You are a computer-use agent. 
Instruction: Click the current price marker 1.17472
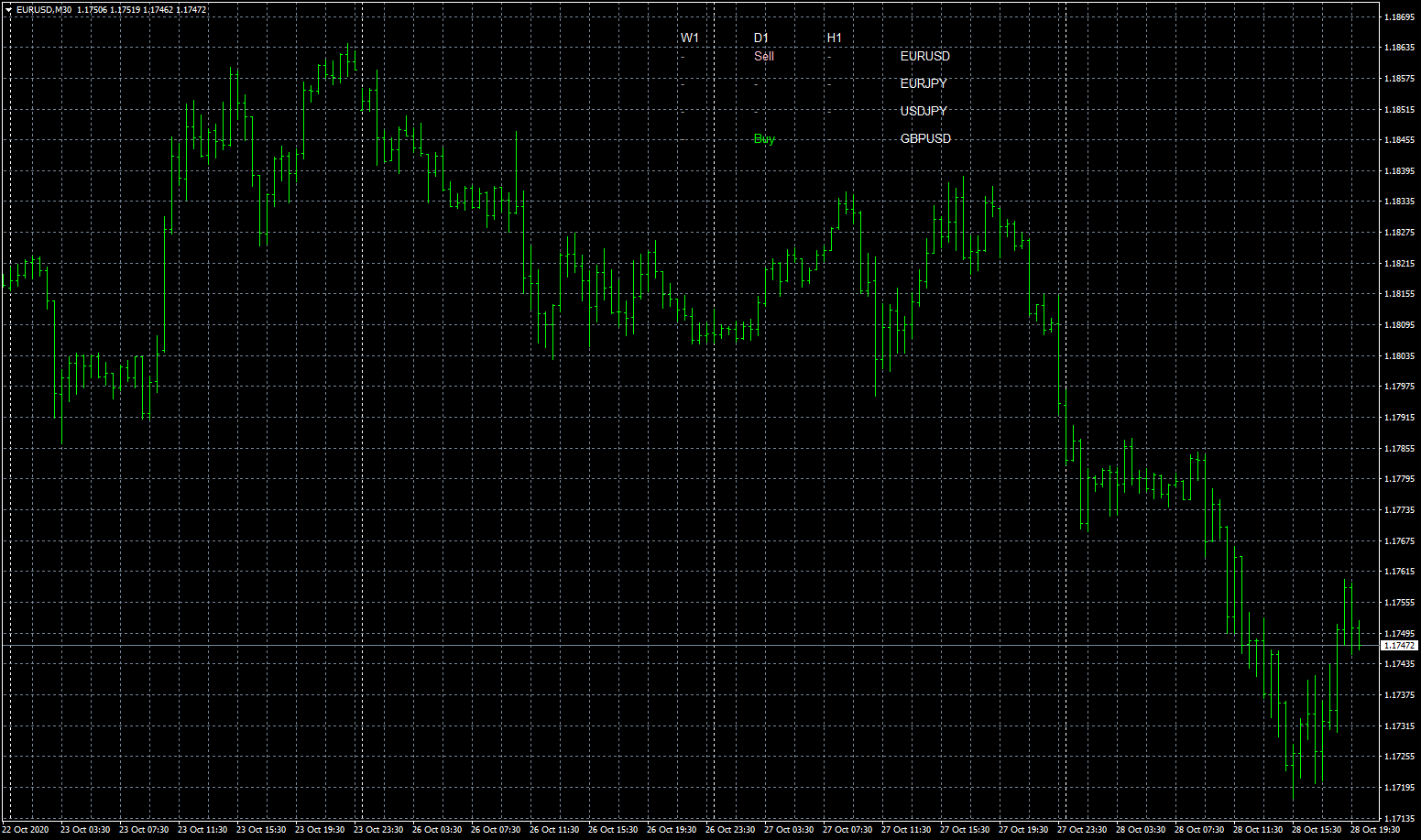point(1399,646)
